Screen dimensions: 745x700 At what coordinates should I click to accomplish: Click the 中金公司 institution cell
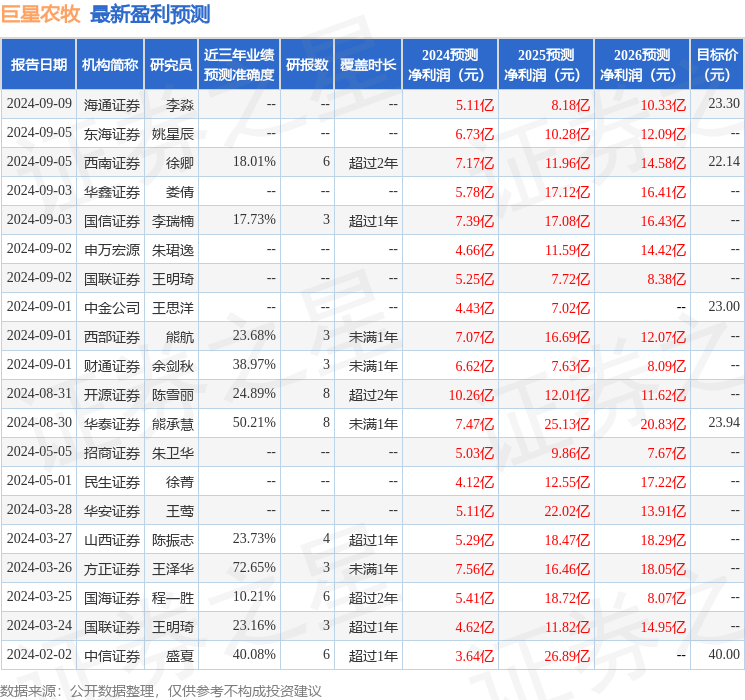pos(112,308)
